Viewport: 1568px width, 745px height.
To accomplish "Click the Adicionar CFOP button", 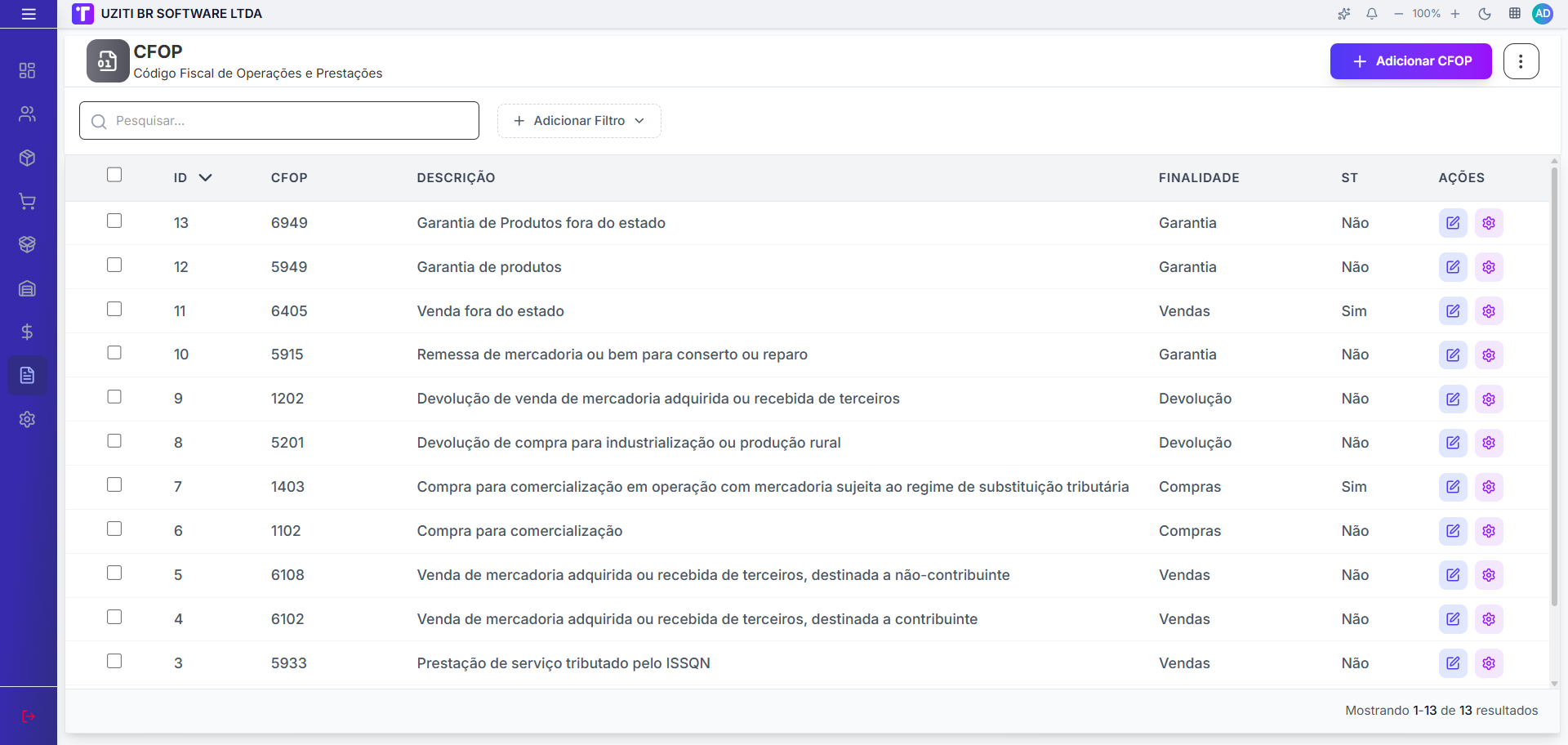I will click(x=1410, y=61).
